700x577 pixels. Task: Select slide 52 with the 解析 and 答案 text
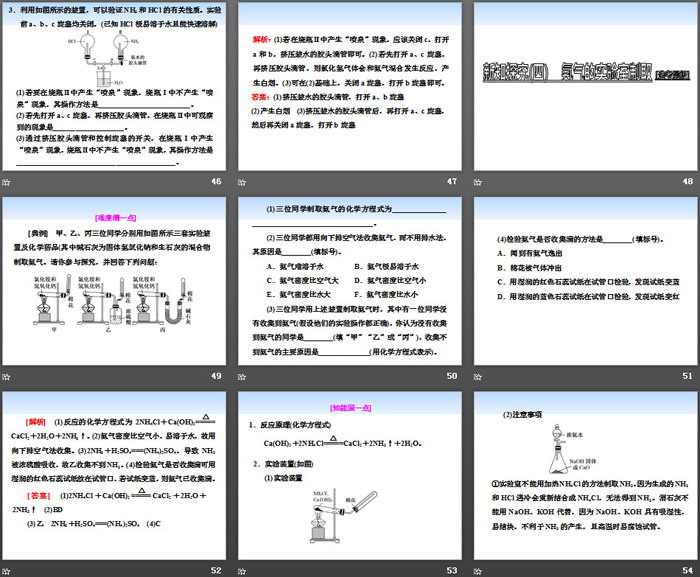coord(115,476)
